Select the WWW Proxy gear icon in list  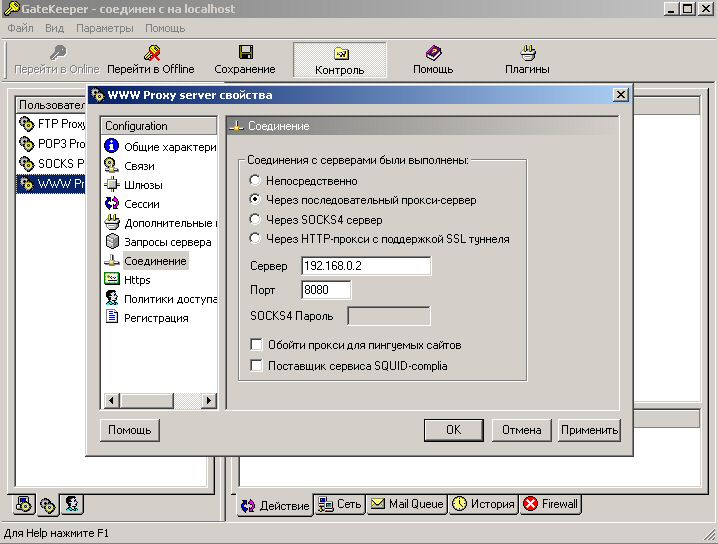click(x=27, y=184)
